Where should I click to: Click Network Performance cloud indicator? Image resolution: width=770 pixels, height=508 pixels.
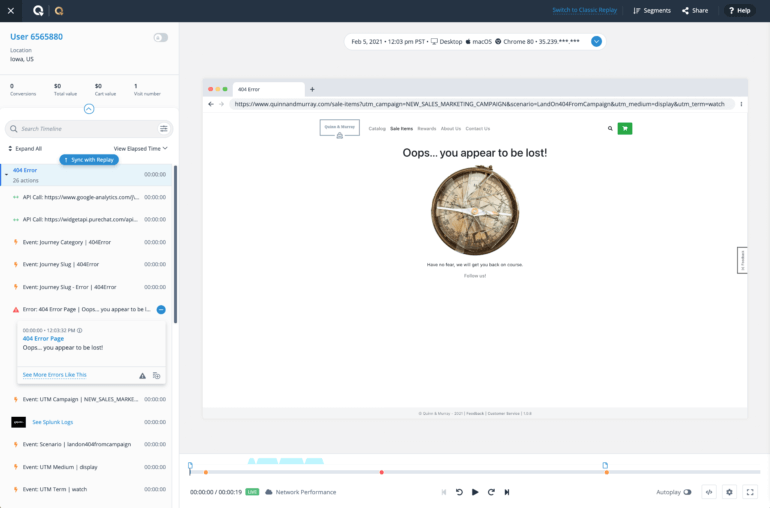click(x=301, y=492)
